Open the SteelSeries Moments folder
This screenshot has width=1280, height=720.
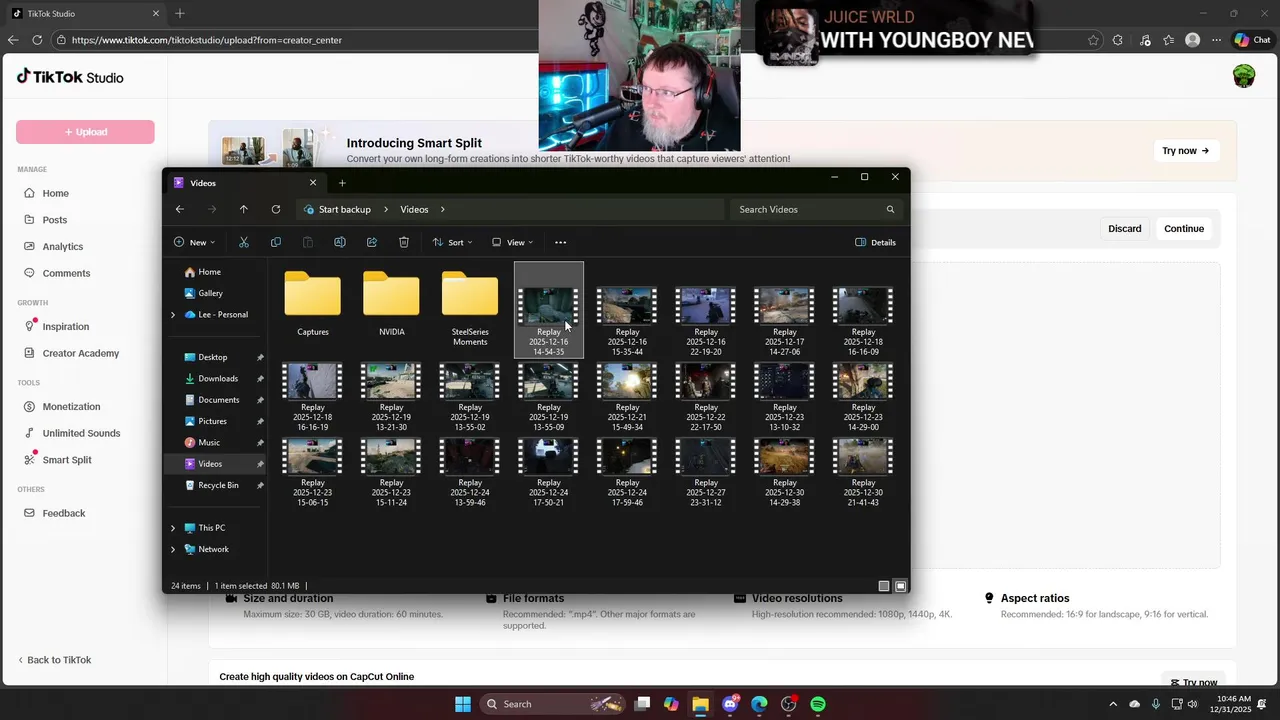tap(470, 309)
